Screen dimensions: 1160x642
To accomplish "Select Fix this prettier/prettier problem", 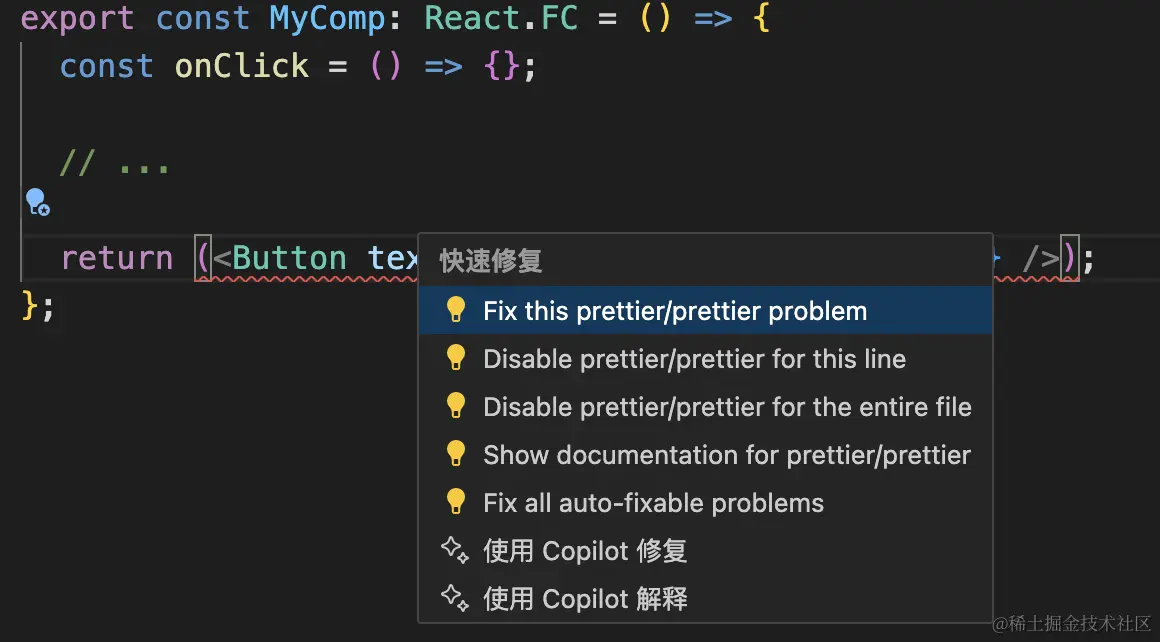I will pos(674,310).
